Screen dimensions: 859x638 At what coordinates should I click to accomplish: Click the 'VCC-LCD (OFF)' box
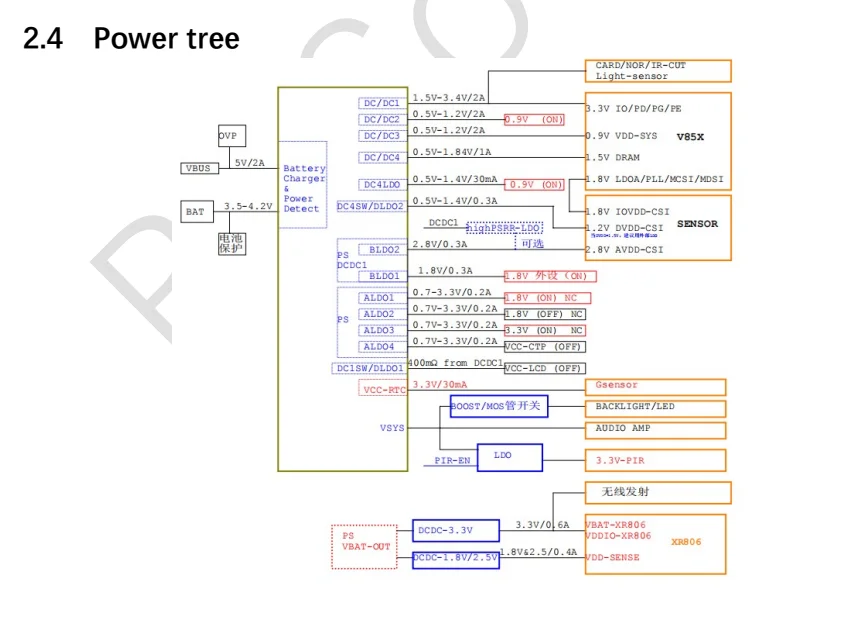point(545,369)
